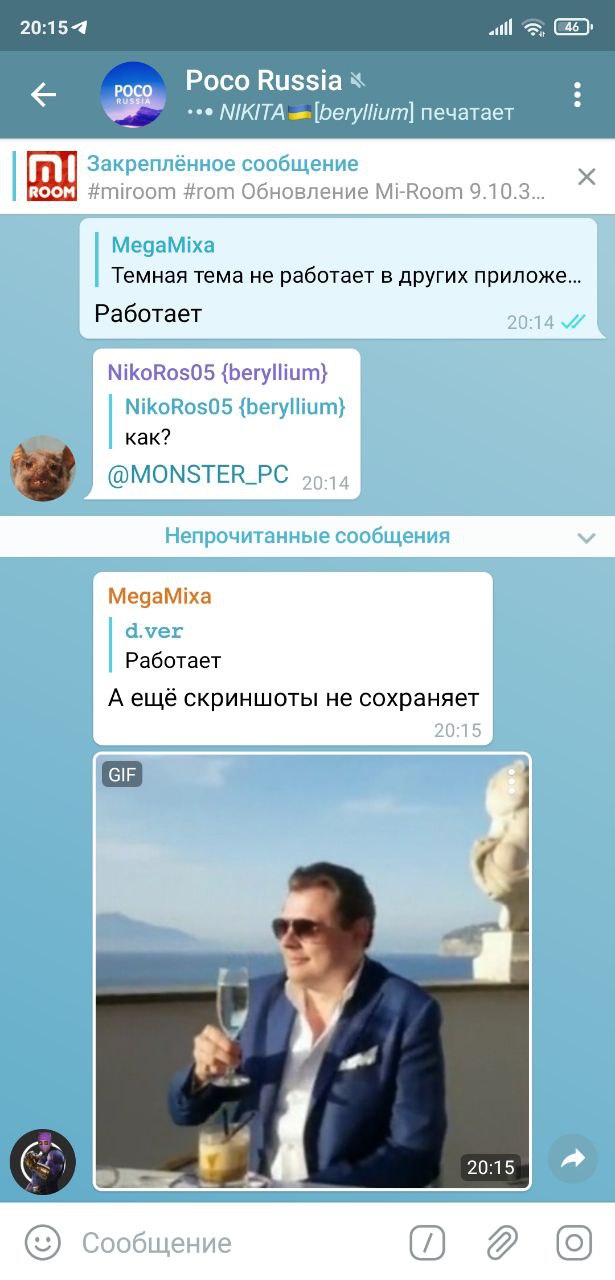The height and width of the screenshot is (1280, 615).
Task: Dismiss the pinned message with X
Action: click(587, 177)
